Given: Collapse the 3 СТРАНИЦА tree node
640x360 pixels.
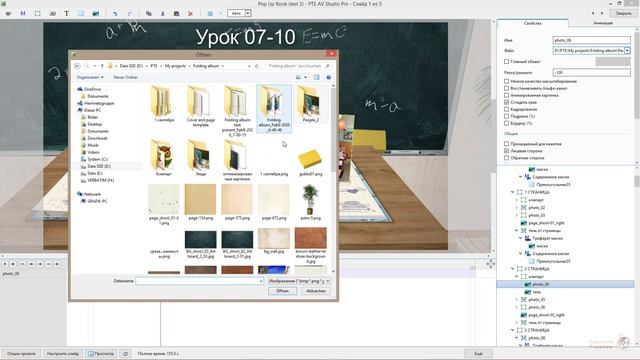Looking at the screenshot, I should pos(513,330).
